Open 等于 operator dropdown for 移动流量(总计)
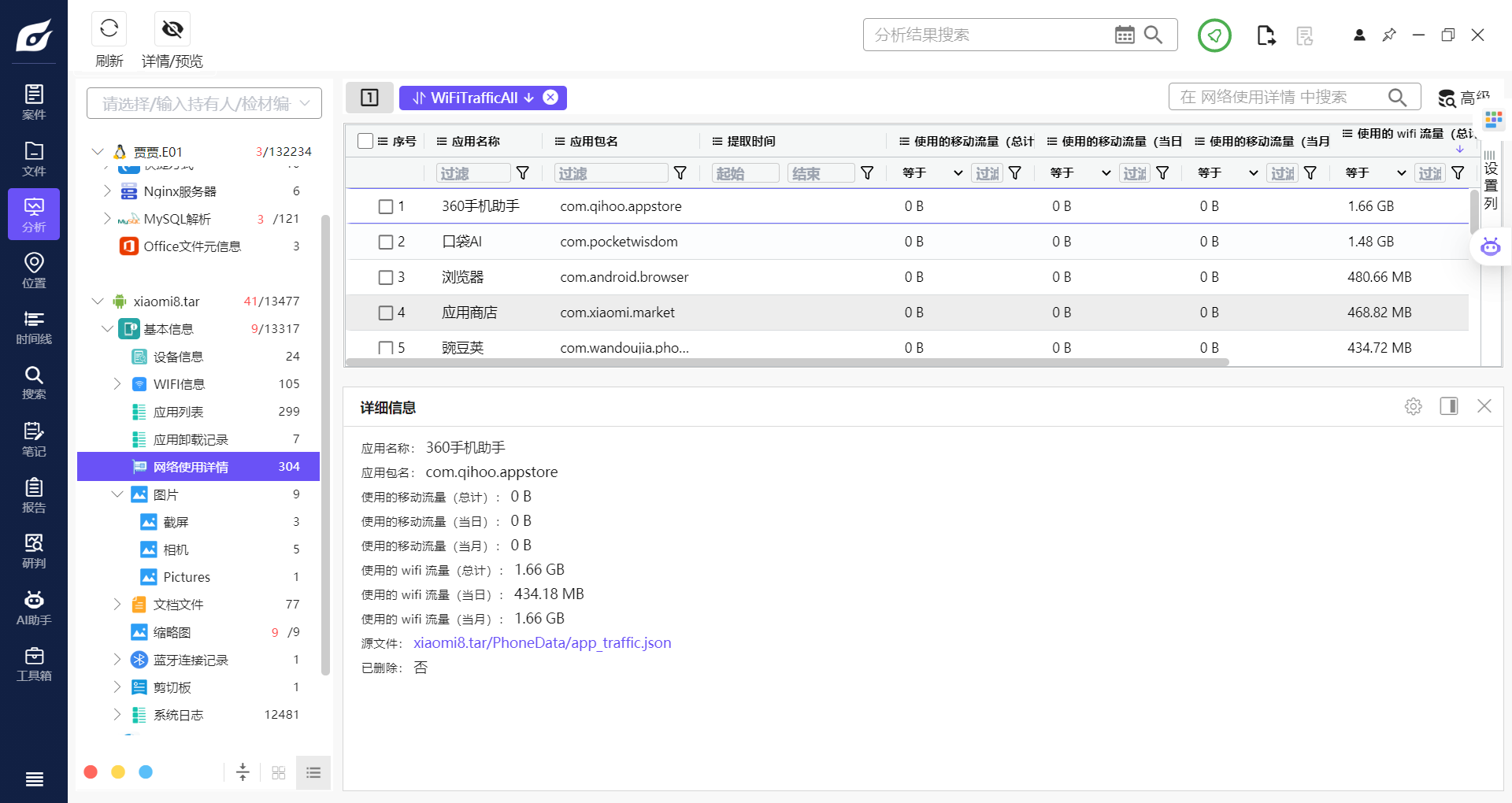1512x803 pixels. [x=932, y=172]
